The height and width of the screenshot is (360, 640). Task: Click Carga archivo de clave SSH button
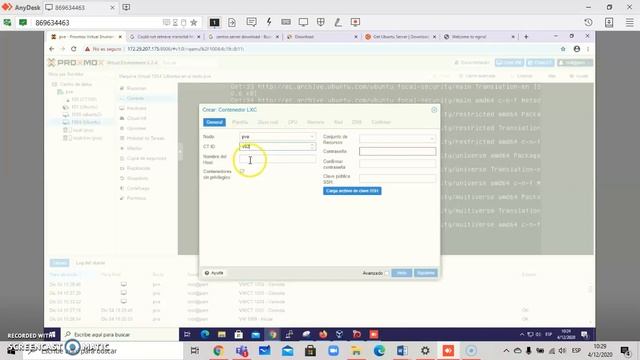[352, 191]
